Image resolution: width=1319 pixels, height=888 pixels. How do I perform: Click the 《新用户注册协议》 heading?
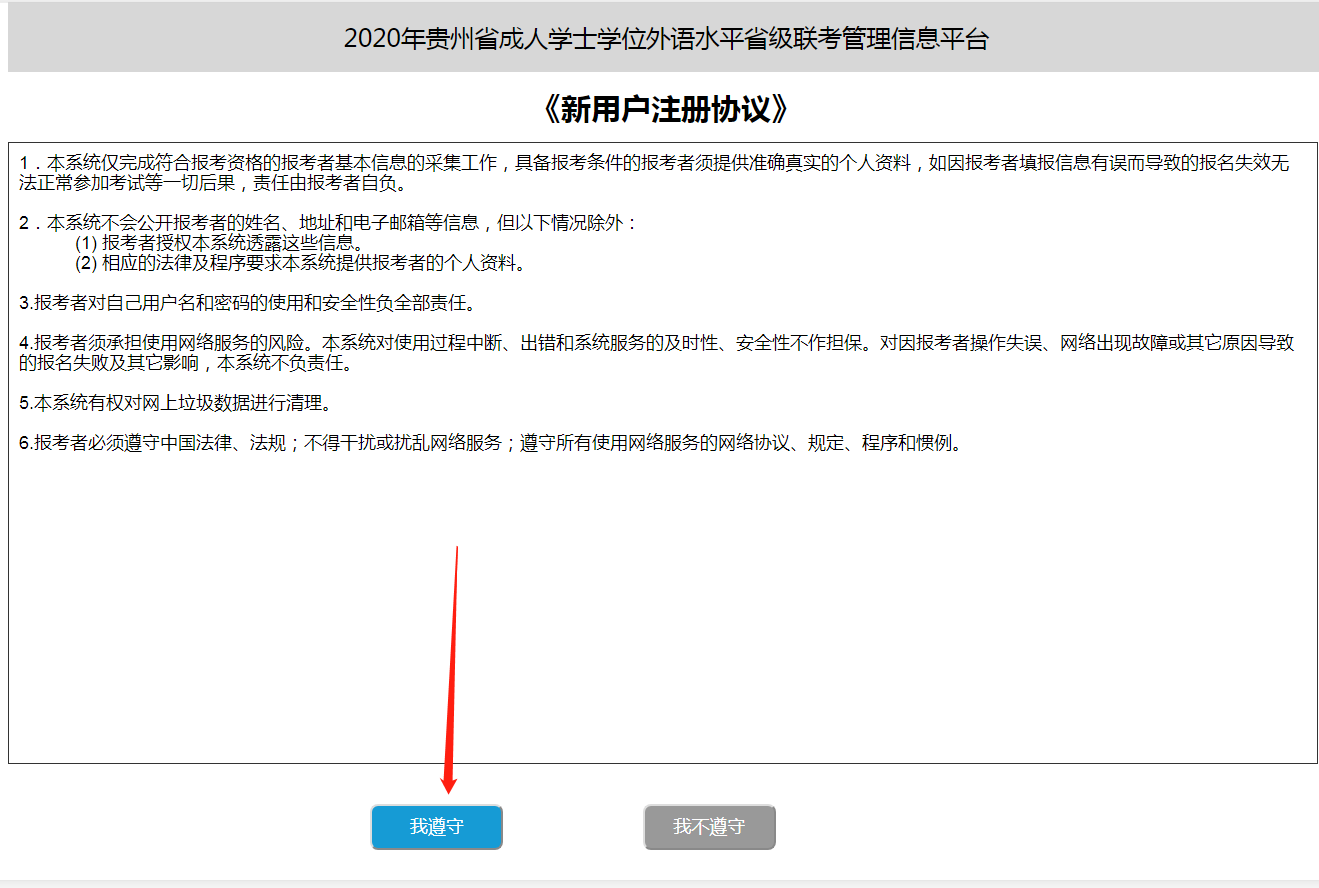(x=665, y=109)
